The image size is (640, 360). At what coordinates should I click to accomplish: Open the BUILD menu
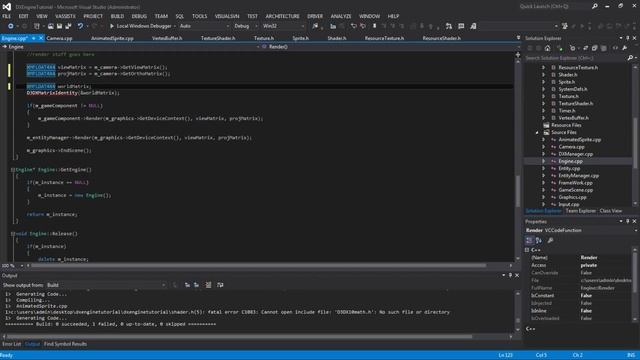coord(117,16)
